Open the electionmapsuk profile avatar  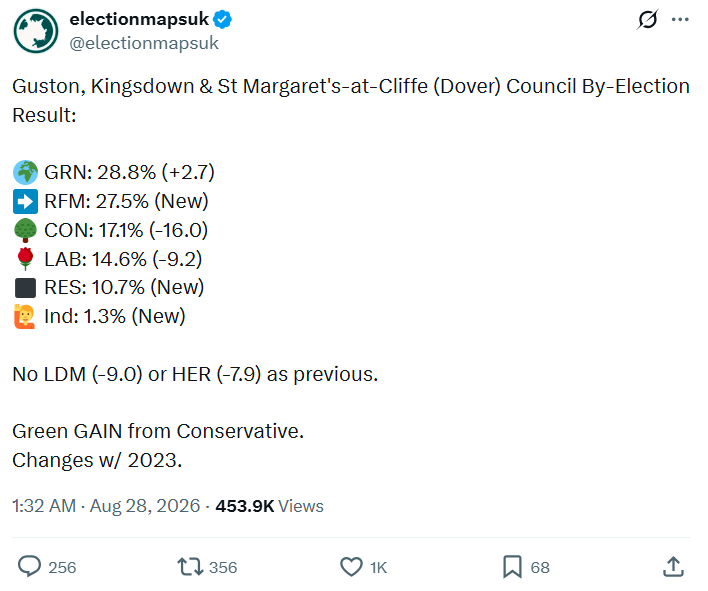[x=36, y=31]
